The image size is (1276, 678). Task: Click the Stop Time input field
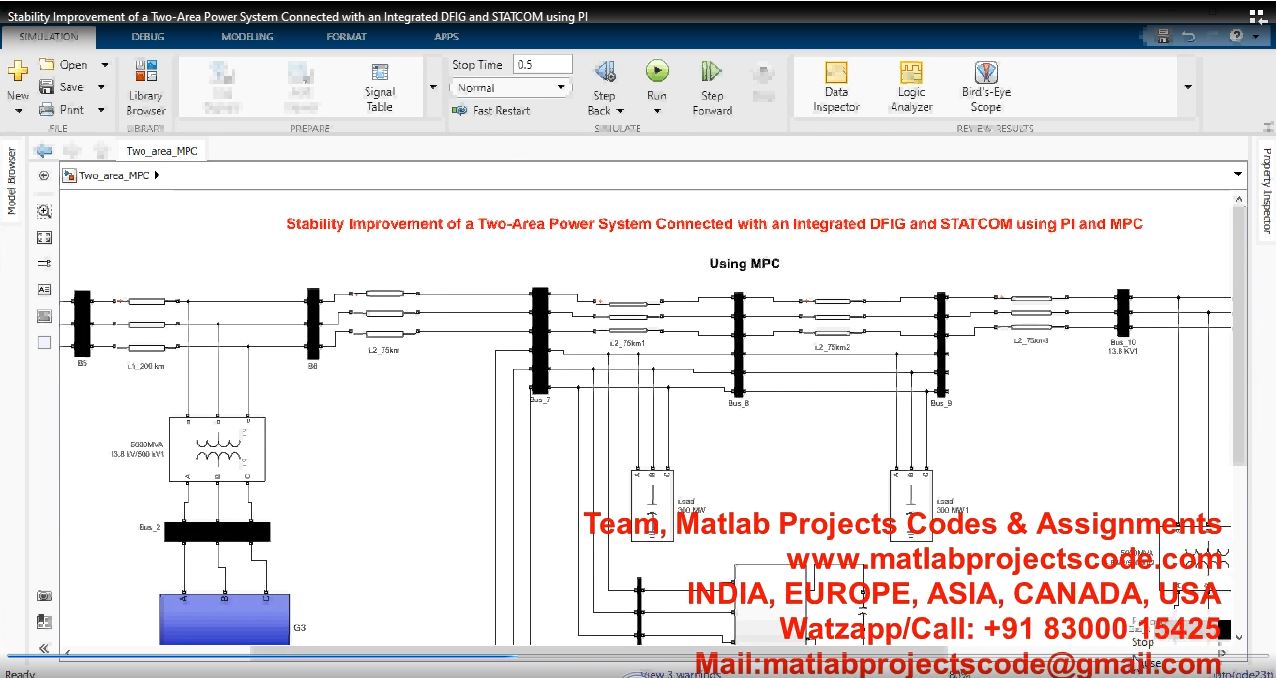542,65
